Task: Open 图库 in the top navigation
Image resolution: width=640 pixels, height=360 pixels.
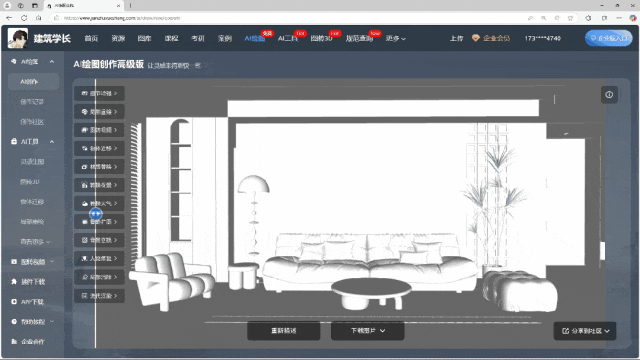Action: click(144, 38)
